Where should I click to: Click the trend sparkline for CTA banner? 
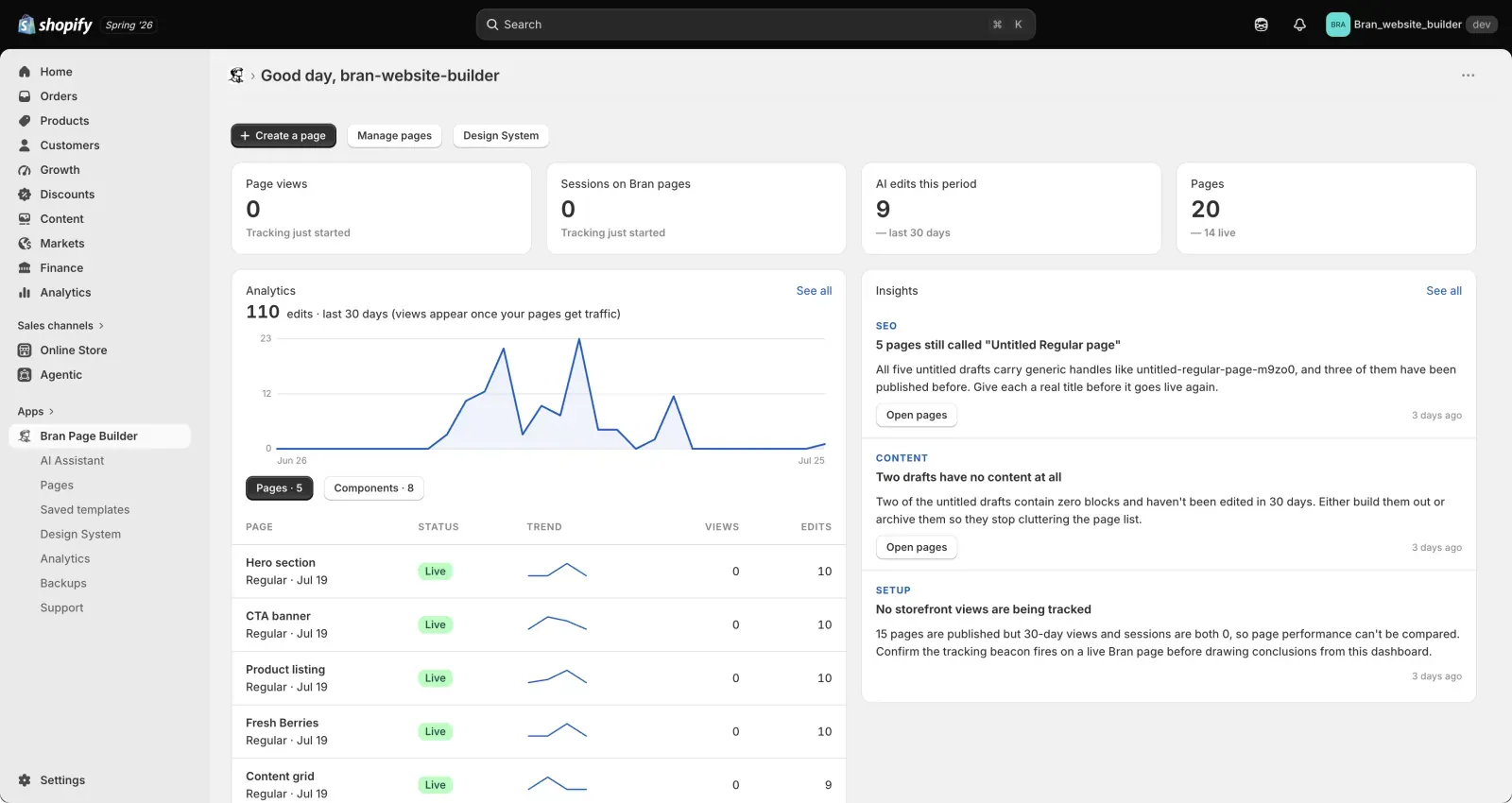click(558, 624)
